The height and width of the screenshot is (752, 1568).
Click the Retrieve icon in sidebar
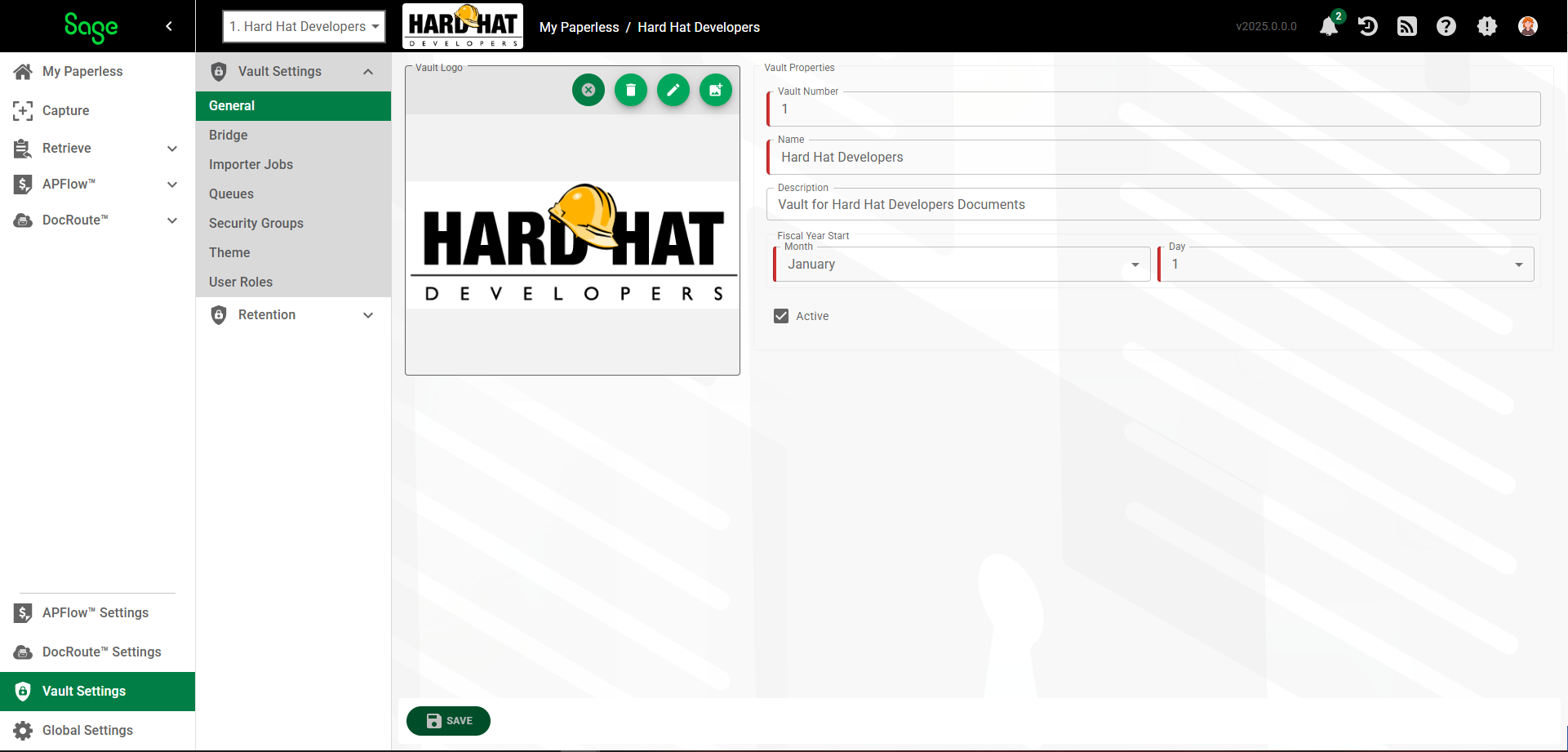pyautogui.click(x=23, y=148)
